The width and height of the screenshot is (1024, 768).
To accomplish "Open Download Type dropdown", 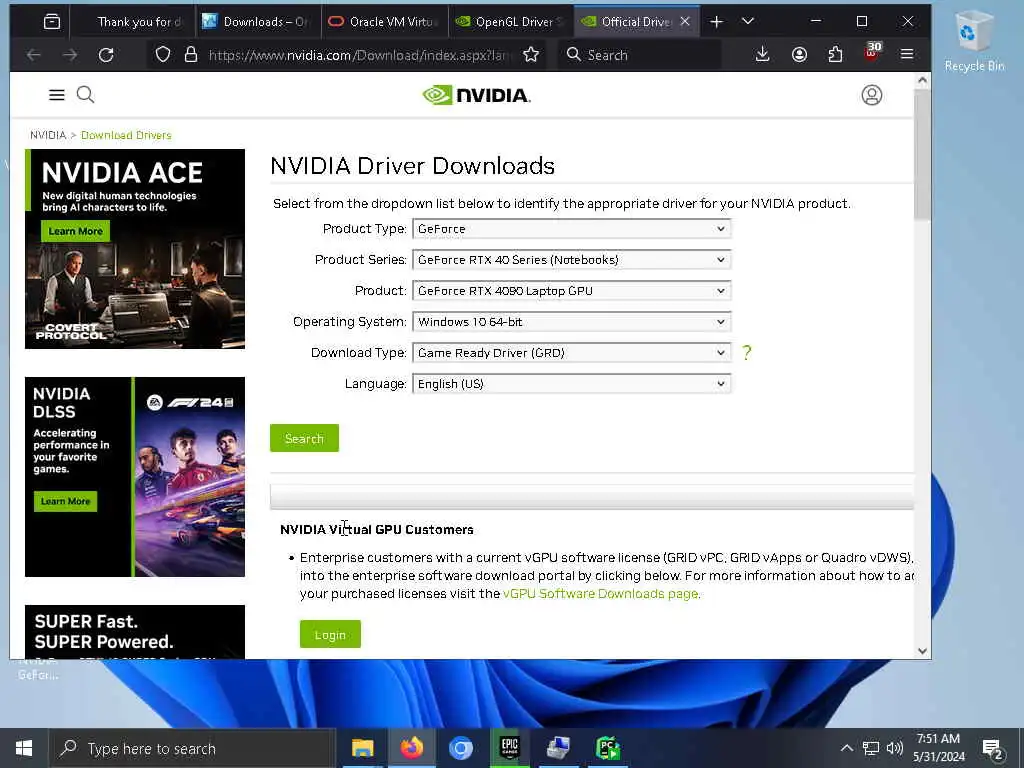I will 571,353.
